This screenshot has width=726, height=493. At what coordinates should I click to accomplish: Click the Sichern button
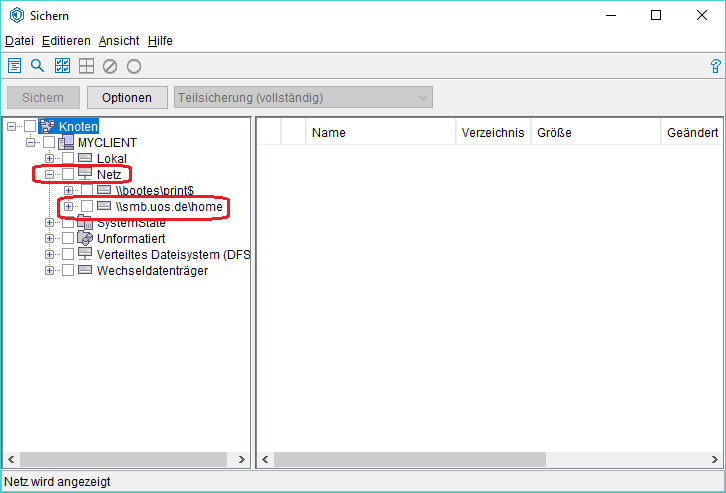coord(43,97)
